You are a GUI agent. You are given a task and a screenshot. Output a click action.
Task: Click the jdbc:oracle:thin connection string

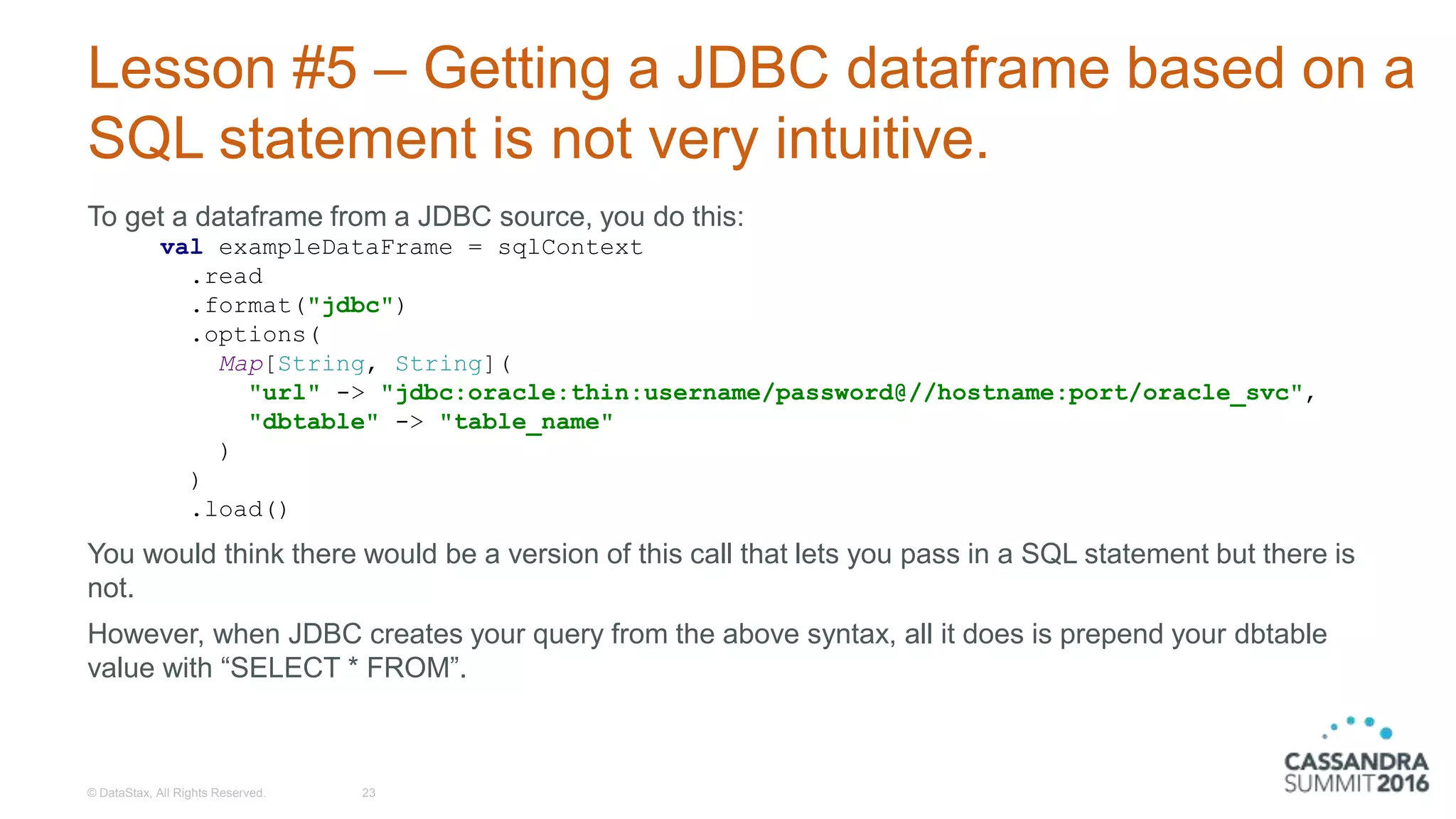[x=842, y=393]
